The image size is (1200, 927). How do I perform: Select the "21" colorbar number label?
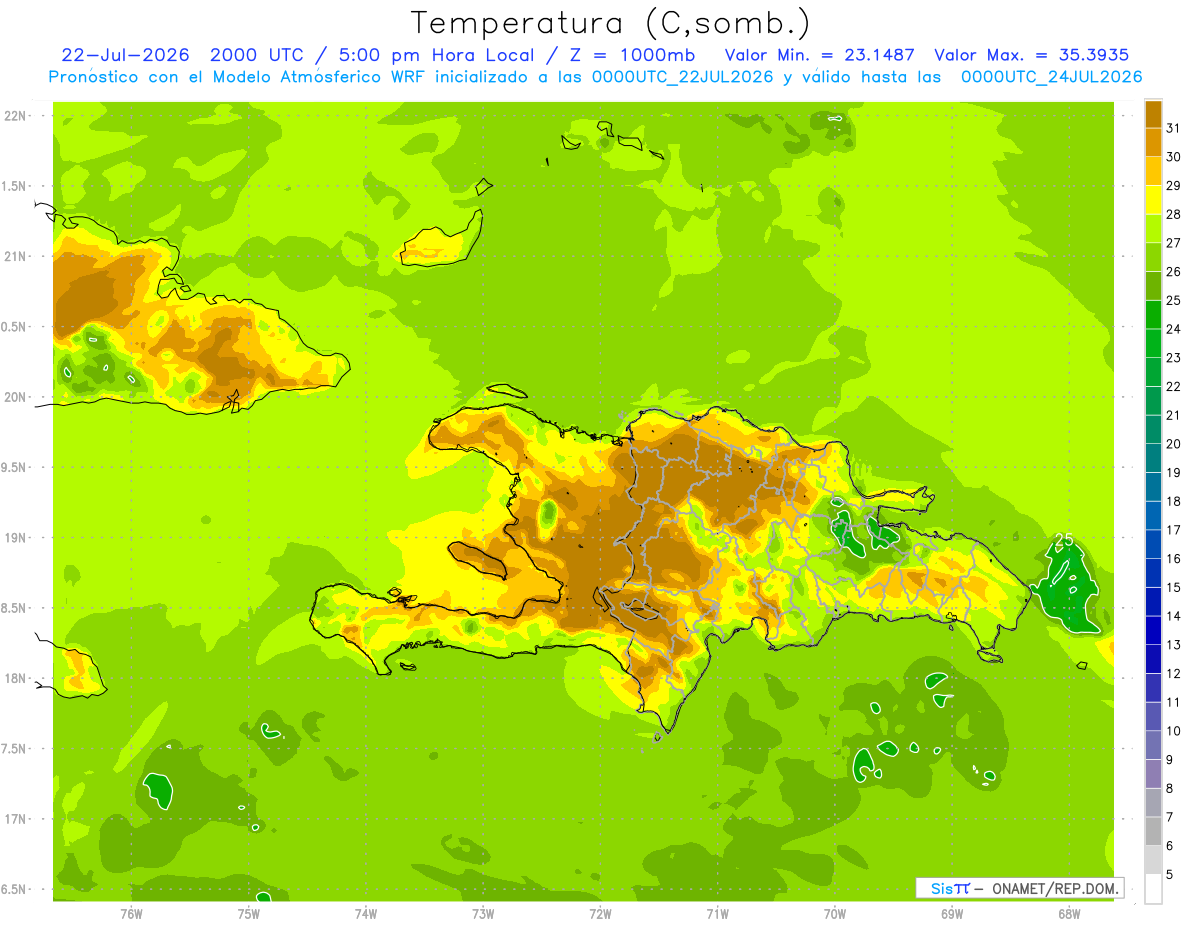(x=1173, y=415)
